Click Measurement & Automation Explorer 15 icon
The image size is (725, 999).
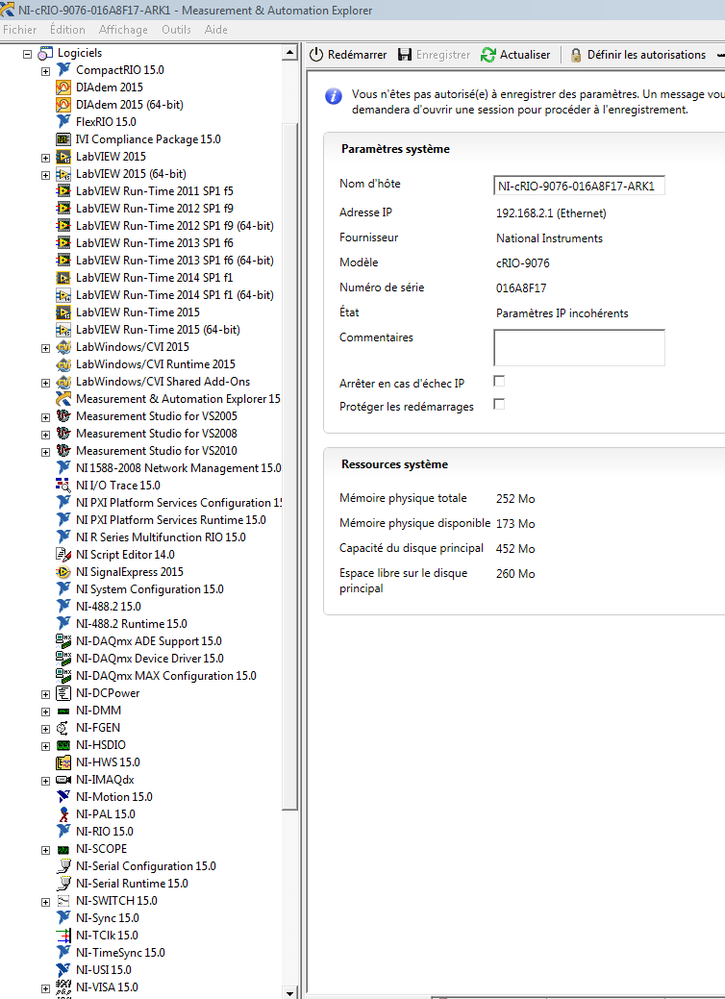point(63,399)
